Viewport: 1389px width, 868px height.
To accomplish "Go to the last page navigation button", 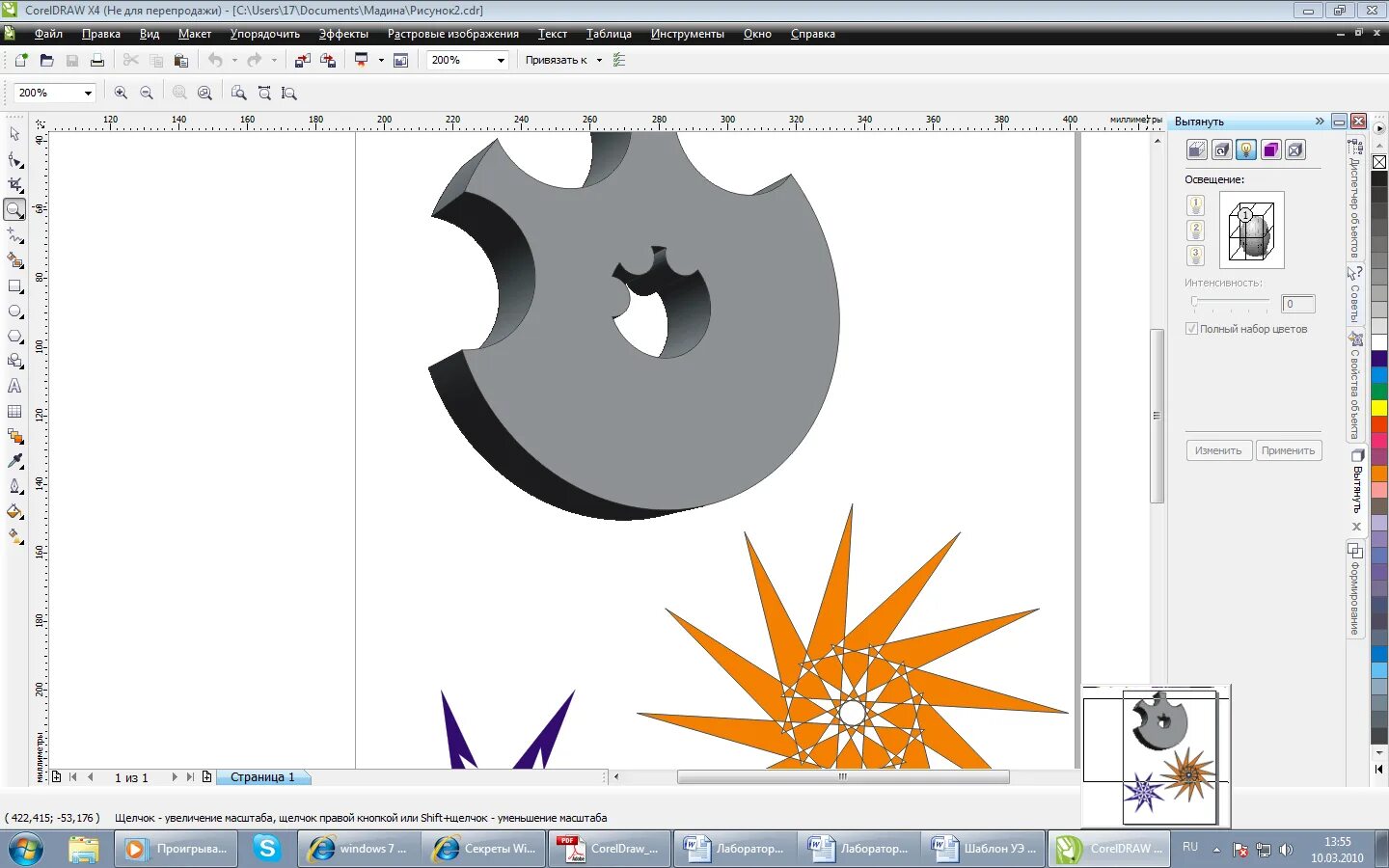I will point(190,777).
